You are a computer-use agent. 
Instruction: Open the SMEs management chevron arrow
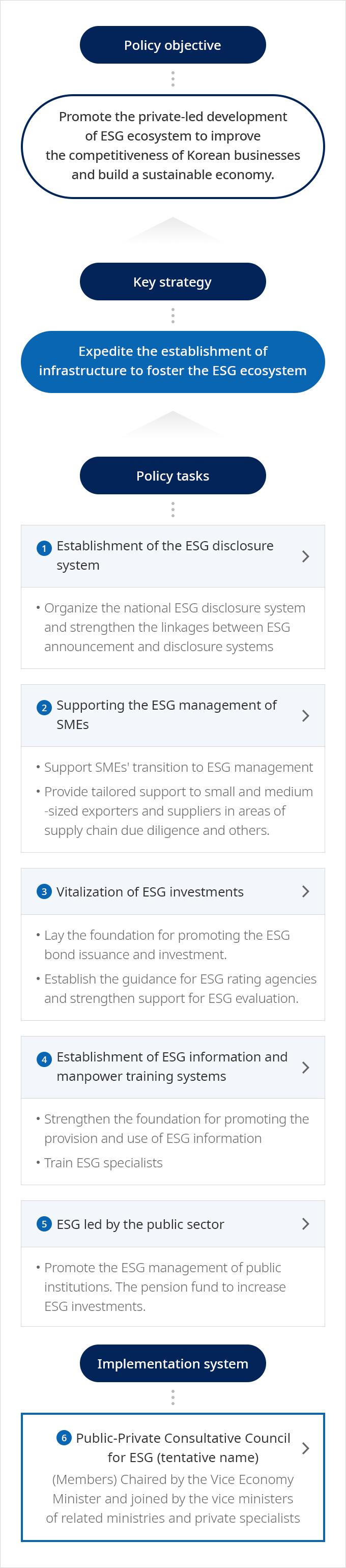click(306, 715)
